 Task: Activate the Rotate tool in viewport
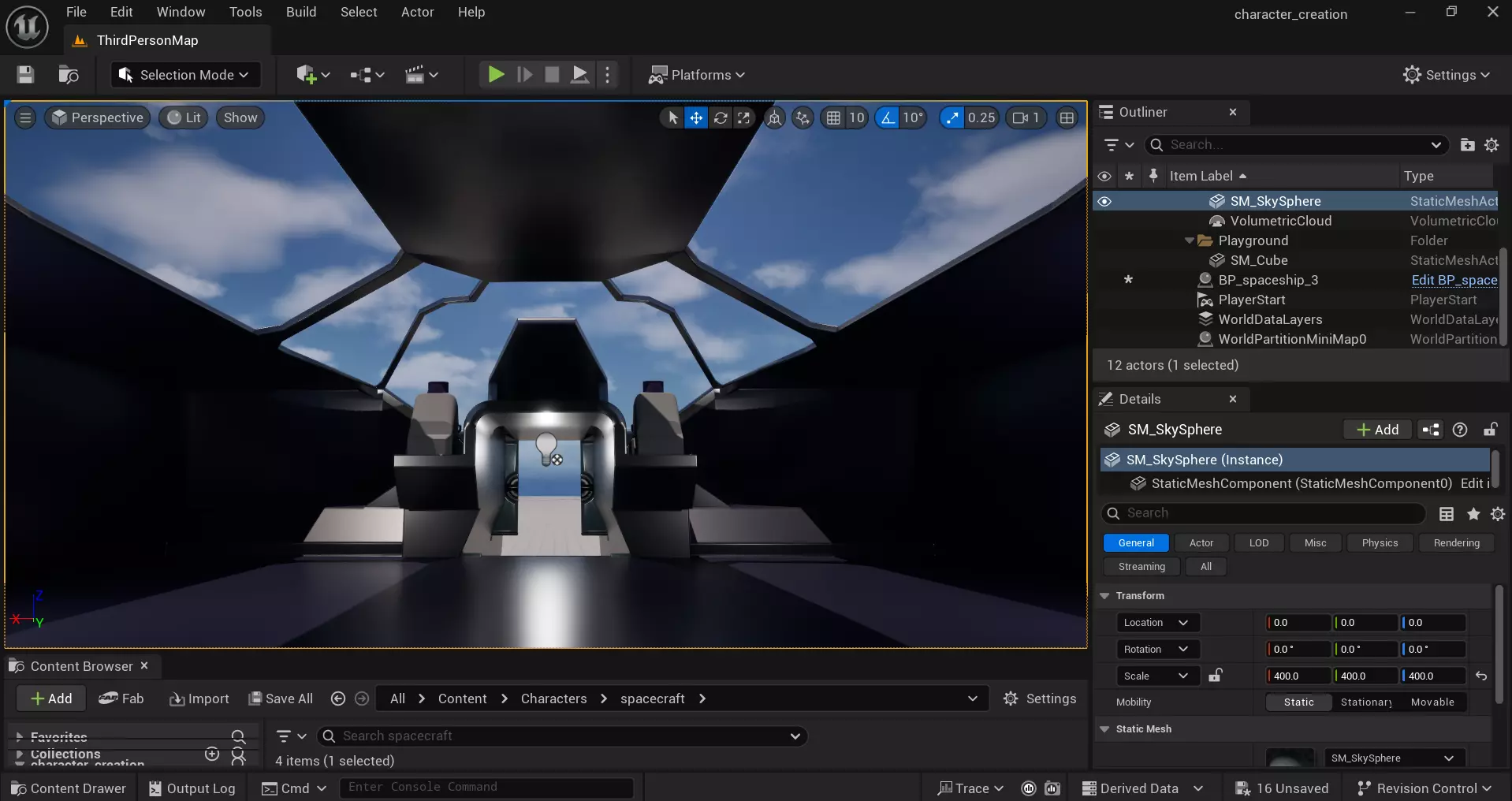[x=721, y=117]
